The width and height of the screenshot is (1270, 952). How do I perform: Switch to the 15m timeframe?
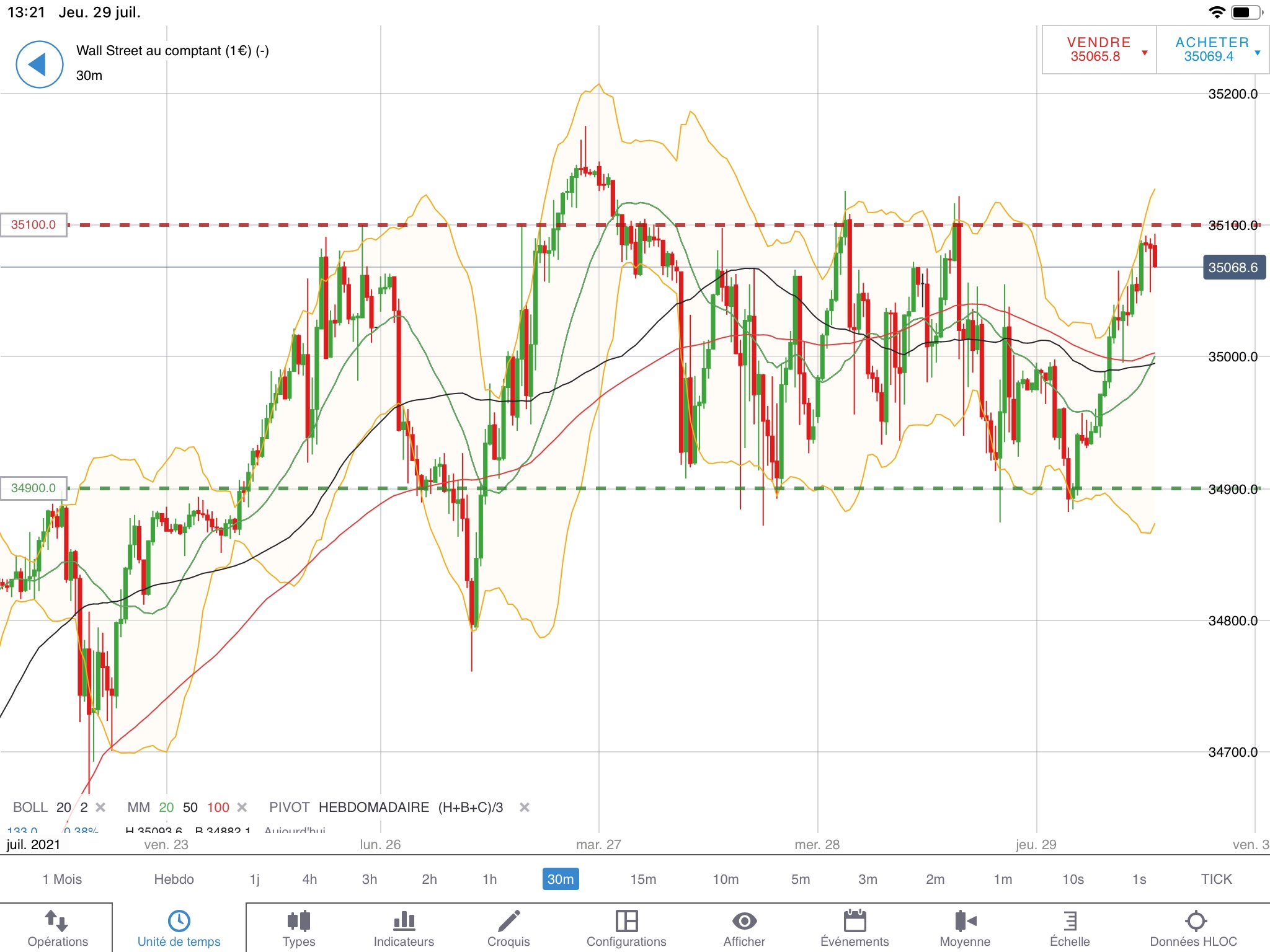click(x=643, y=879)
